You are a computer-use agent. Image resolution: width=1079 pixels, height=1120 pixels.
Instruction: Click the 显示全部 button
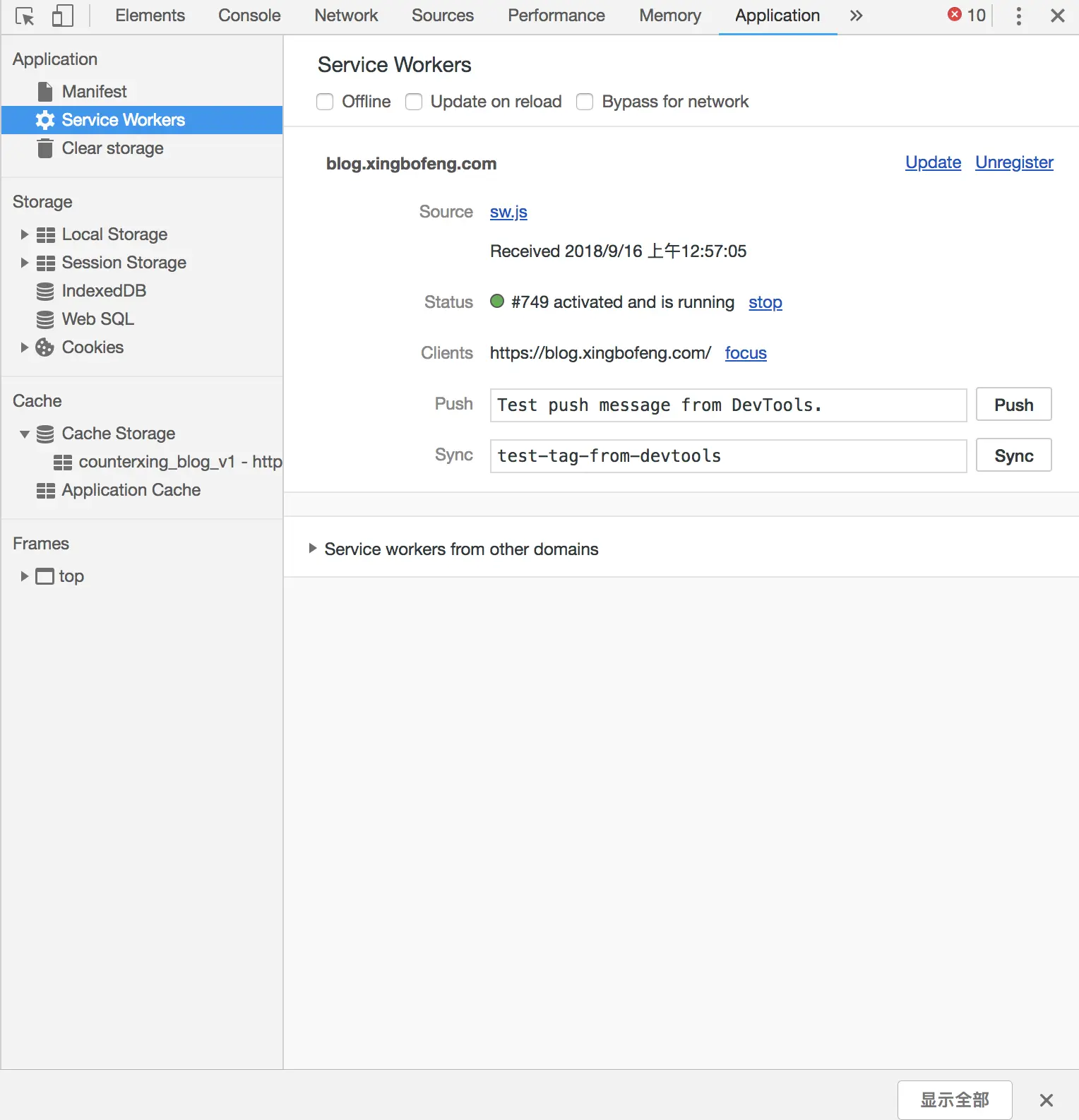(955, 1100)
